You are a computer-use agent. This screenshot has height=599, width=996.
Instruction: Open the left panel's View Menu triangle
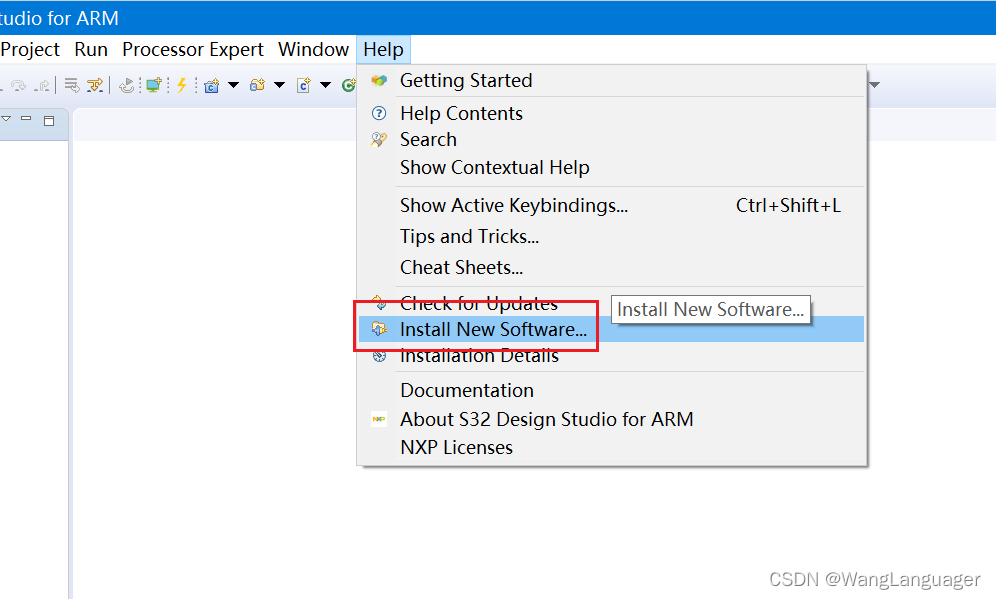pos(6,119)
